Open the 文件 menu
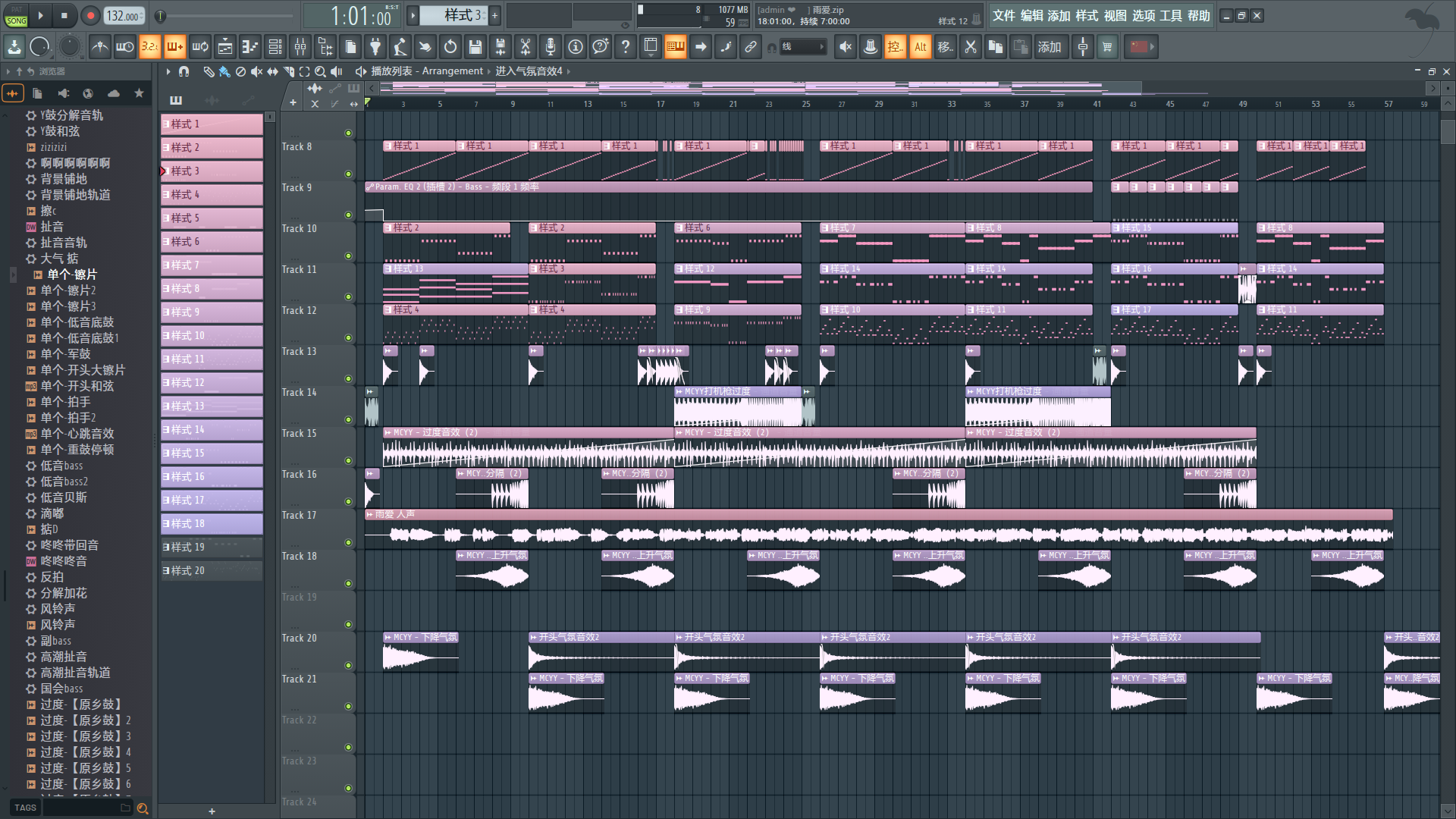 pyautogui.click(x=1003, y=16)
